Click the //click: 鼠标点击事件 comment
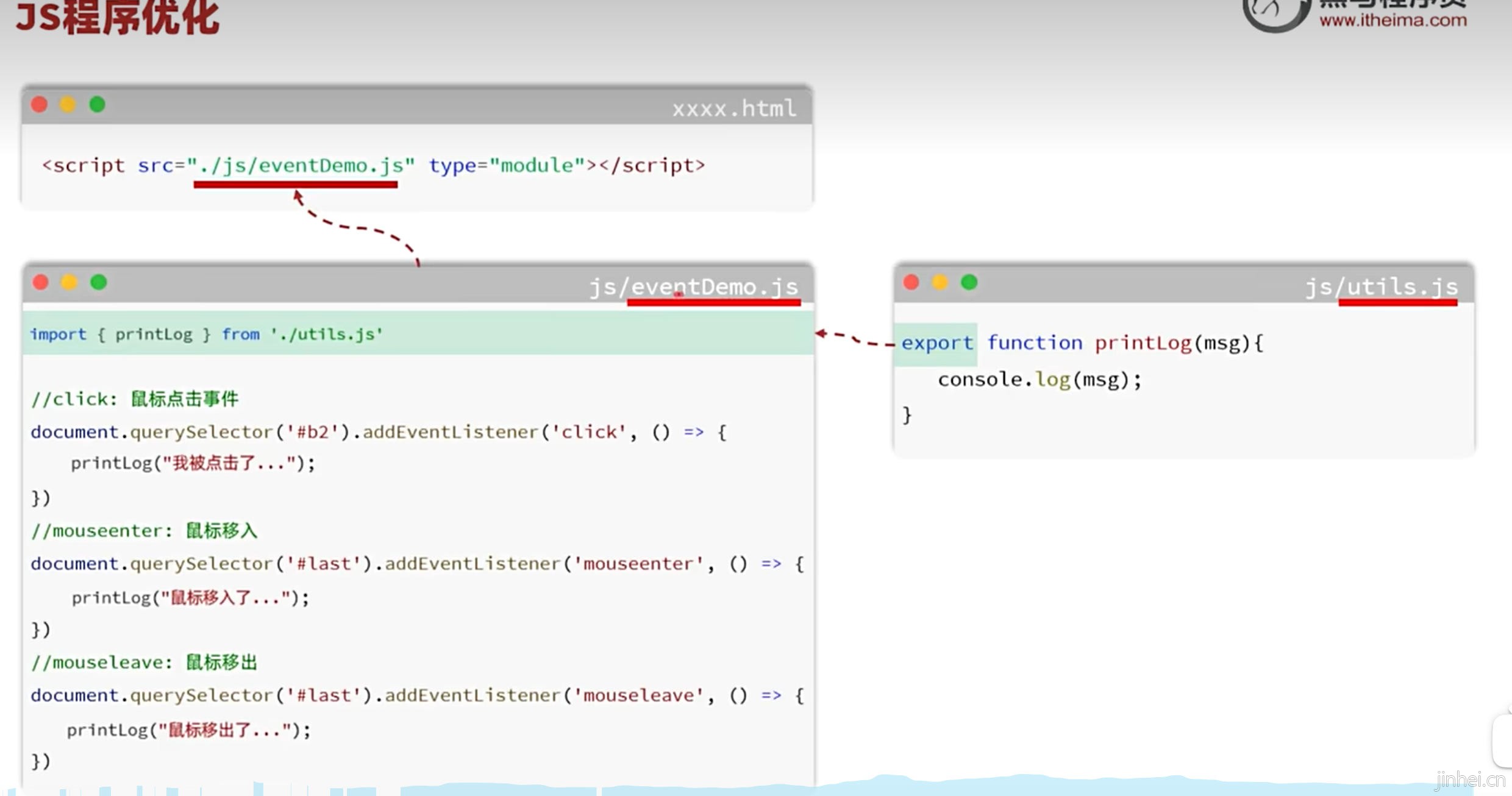 point(135,399)
